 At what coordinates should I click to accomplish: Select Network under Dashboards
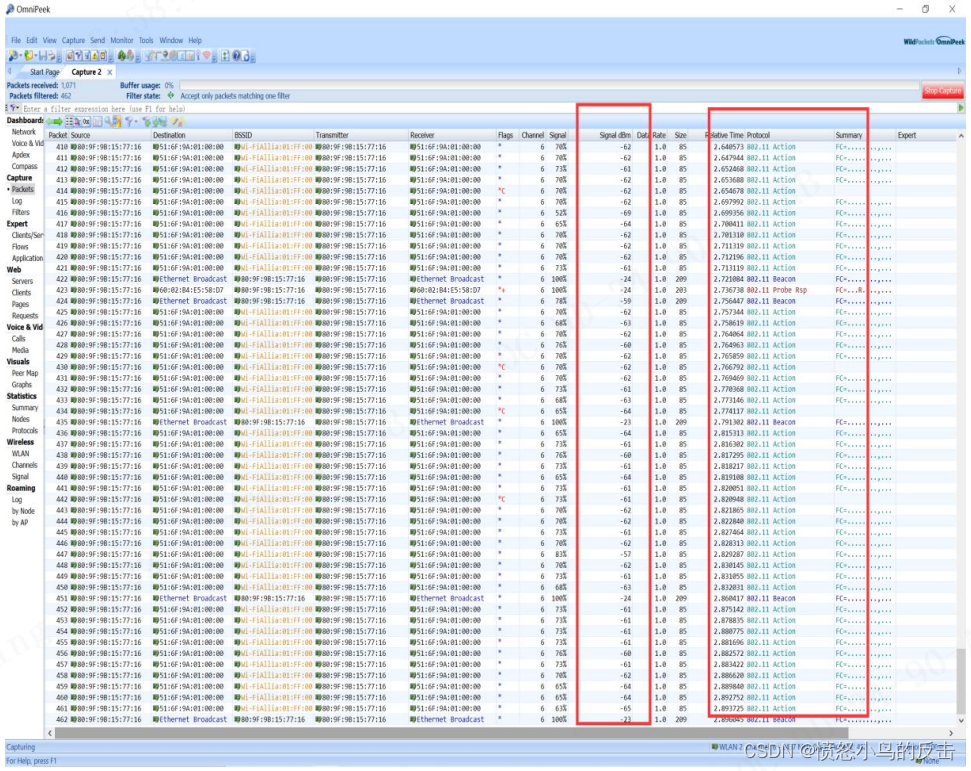point(24,131)
